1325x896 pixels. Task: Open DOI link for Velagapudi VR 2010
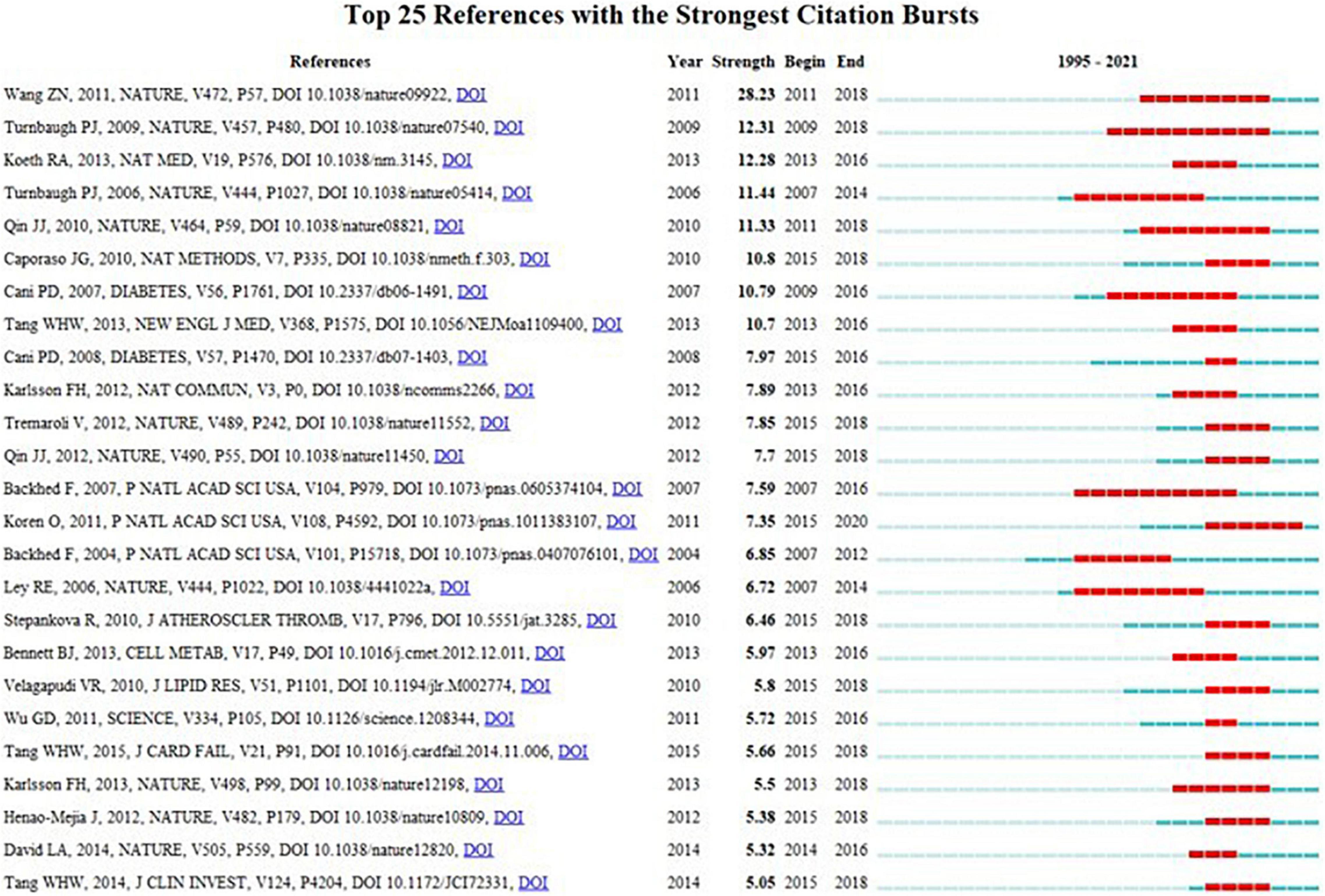point(536,686)
